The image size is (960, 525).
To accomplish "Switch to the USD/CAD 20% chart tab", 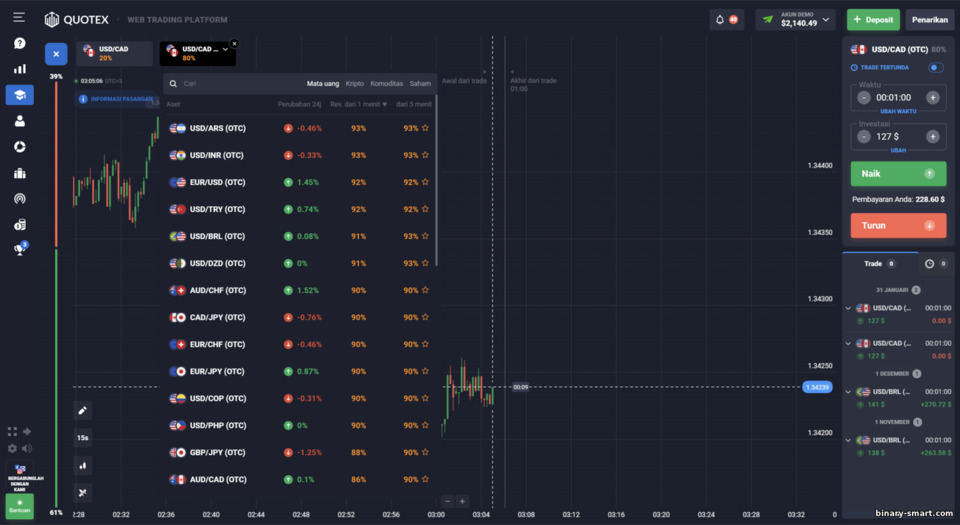I will [x=114, y=53].
